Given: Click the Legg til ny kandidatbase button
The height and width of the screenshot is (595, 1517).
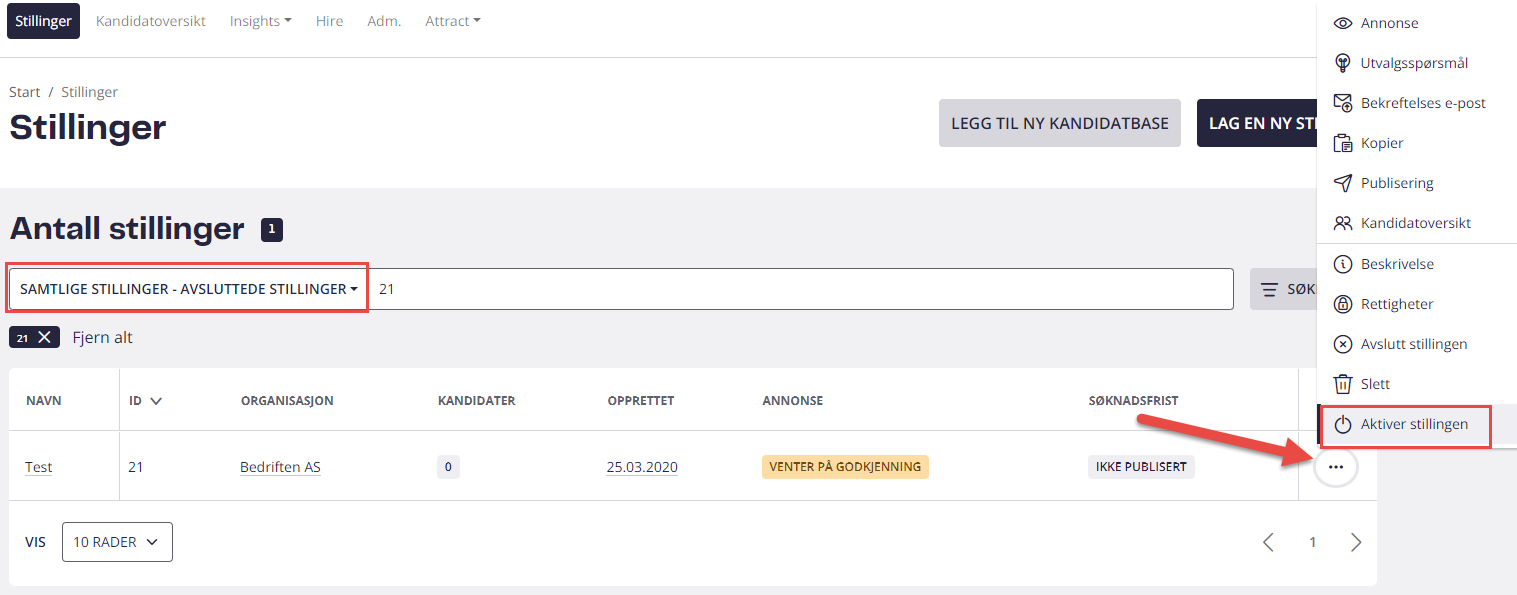Looking at the screenshot, I should point(1060,124).
